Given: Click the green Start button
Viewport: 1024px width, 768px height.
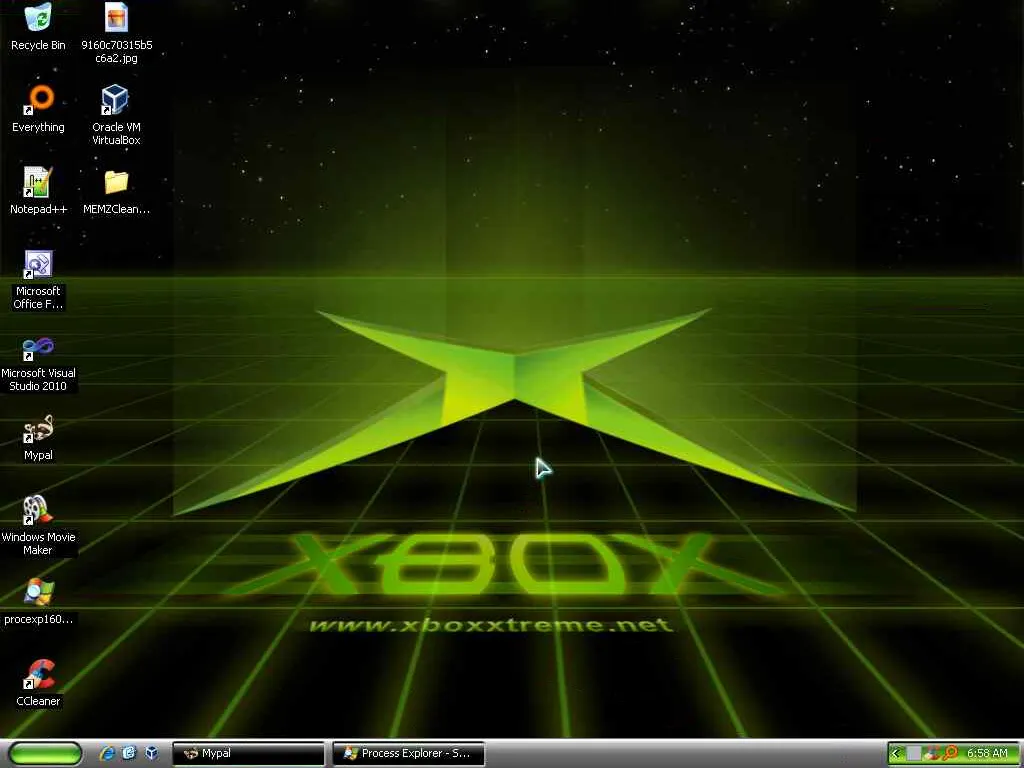Looking at the screenshot, I should tap(45, 754).
